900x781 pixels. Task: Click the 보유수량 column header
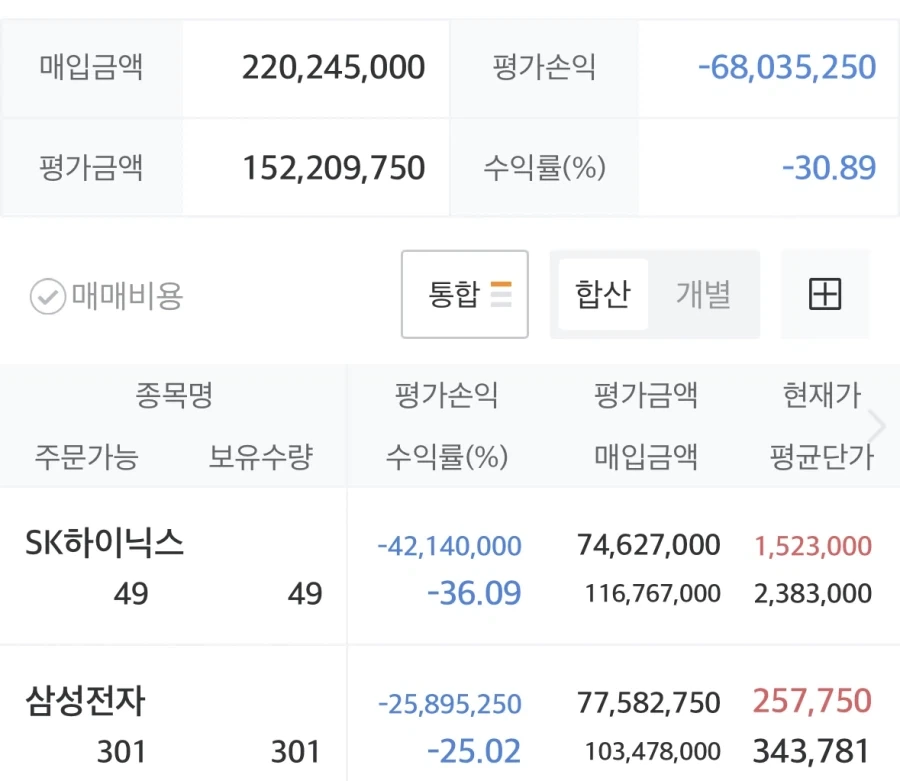[261, 457]
